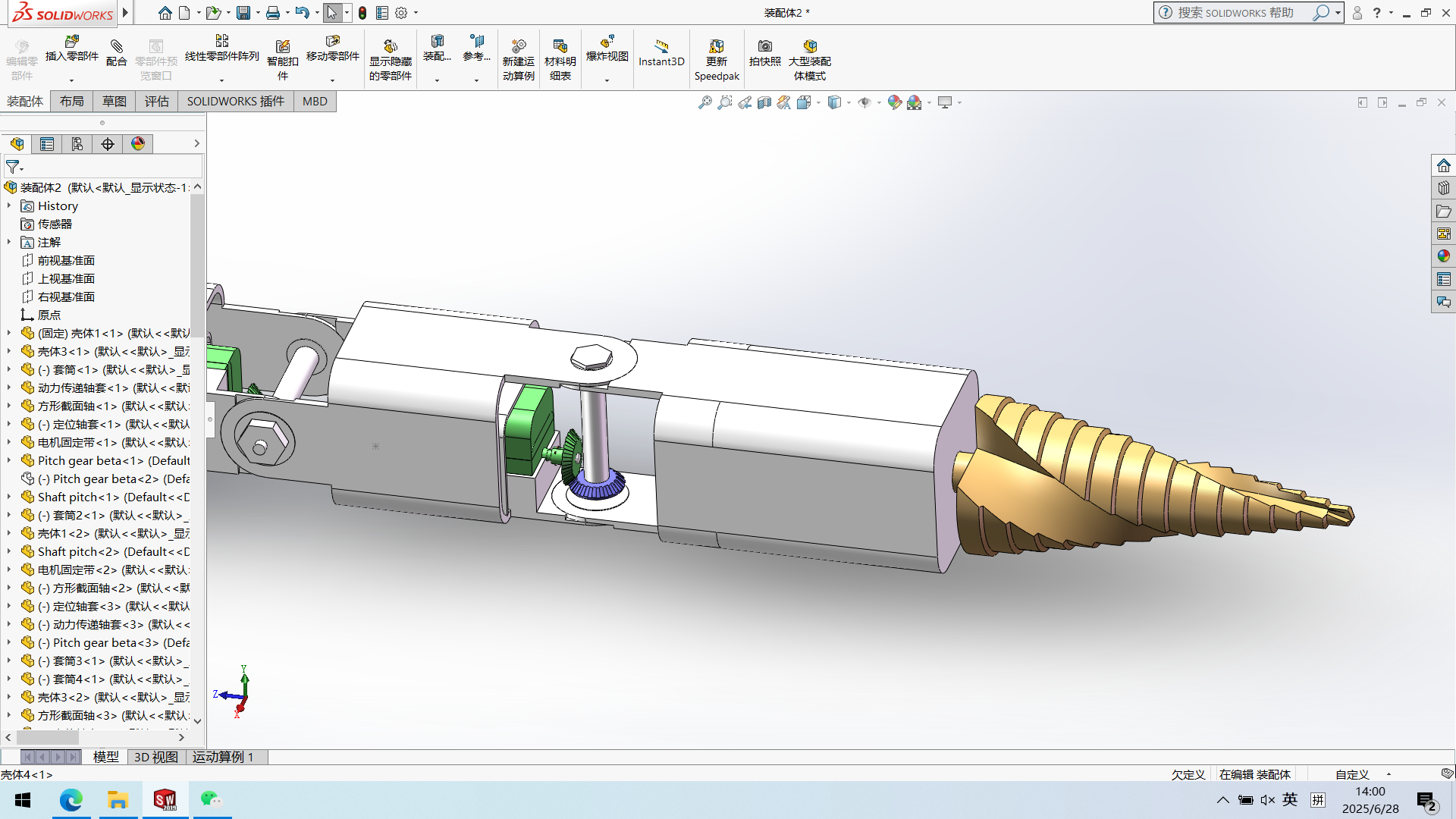Open the PropertyManager tab in panel

(x=47, y=144)
